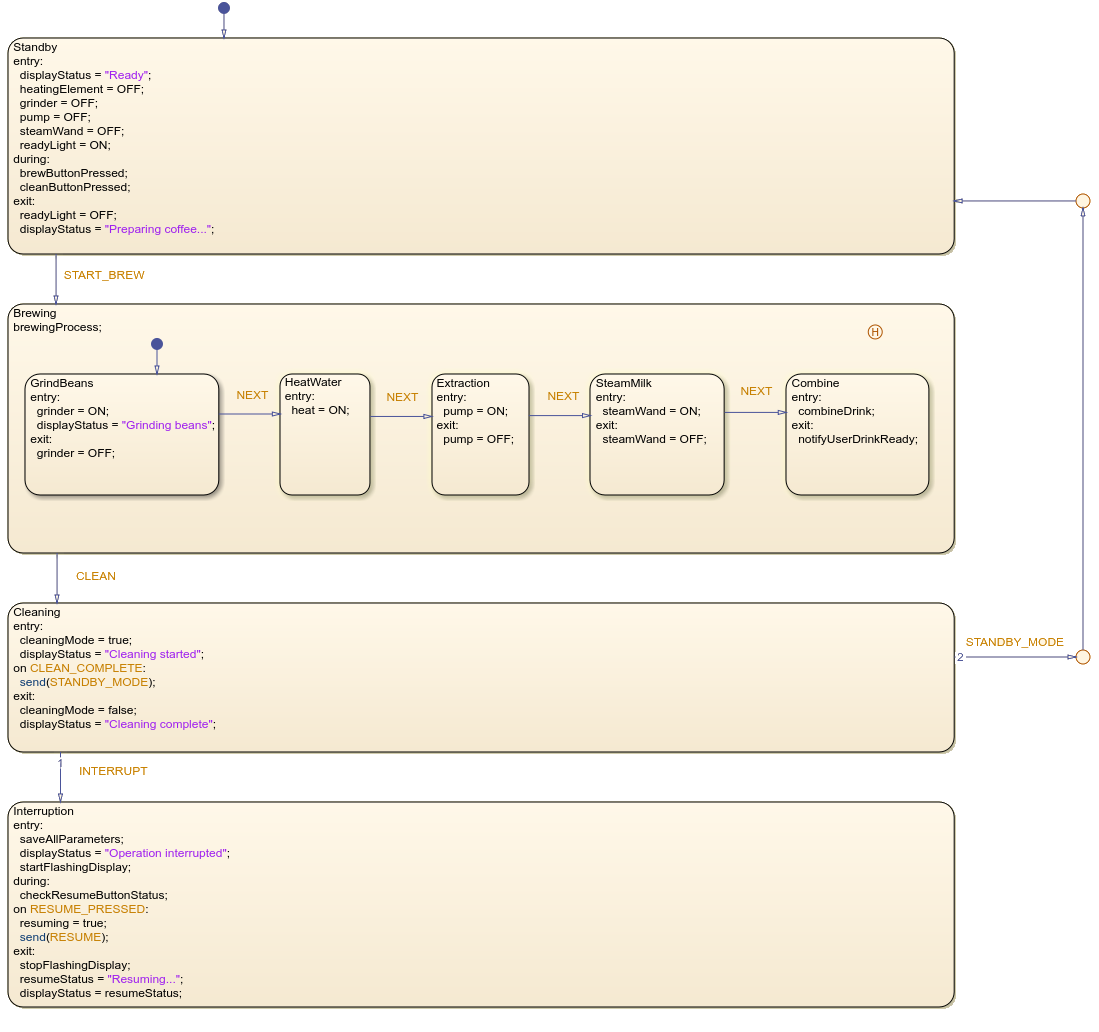Click the STANDBY_MODE transition label
The height and width of the screenshot is (1032, 1099).
(1014, 642)
